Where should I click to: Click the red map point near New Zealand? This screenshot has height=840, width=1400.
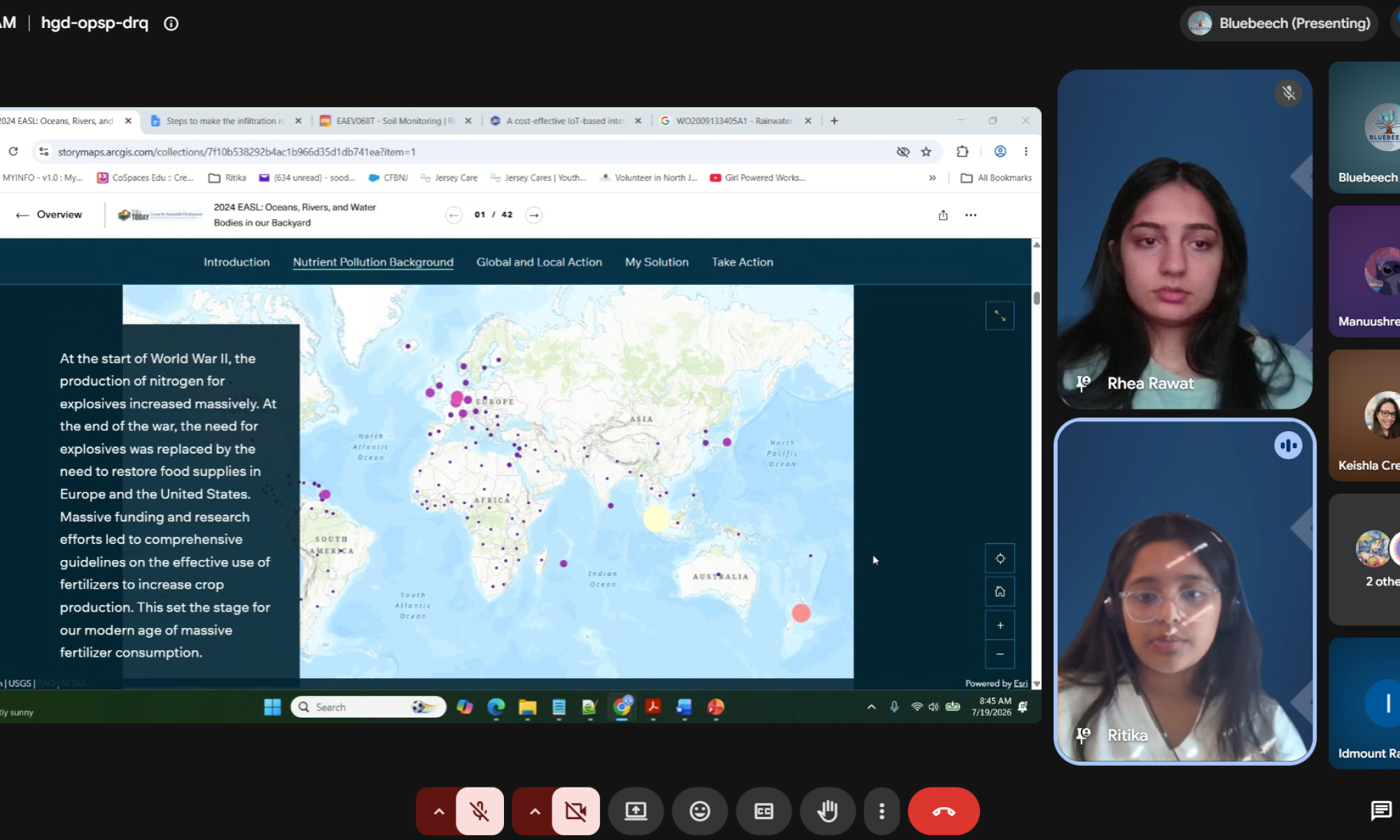tap(801, 613)
